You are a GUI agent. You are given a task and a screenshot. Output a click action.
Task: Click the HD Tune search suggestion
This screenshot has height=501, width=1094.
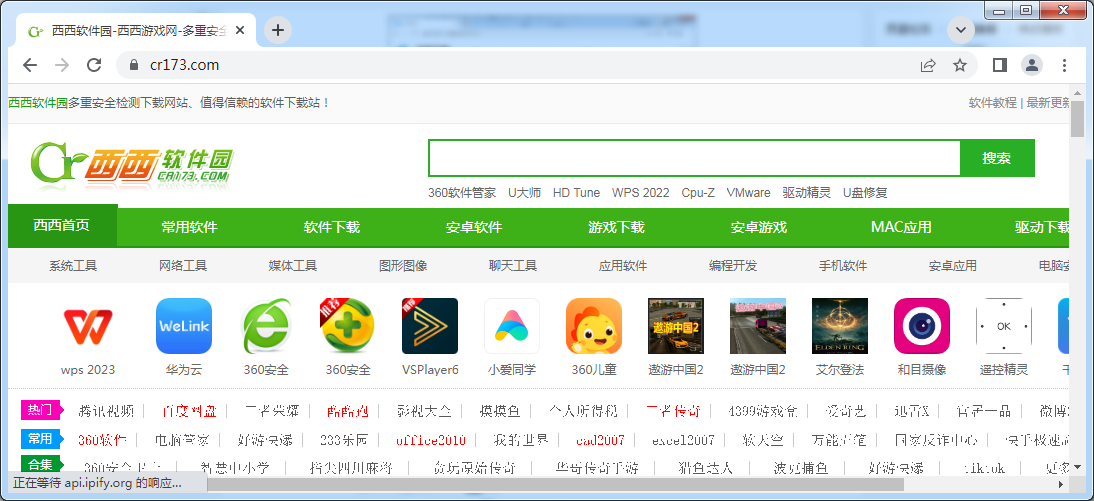point(576,193)
